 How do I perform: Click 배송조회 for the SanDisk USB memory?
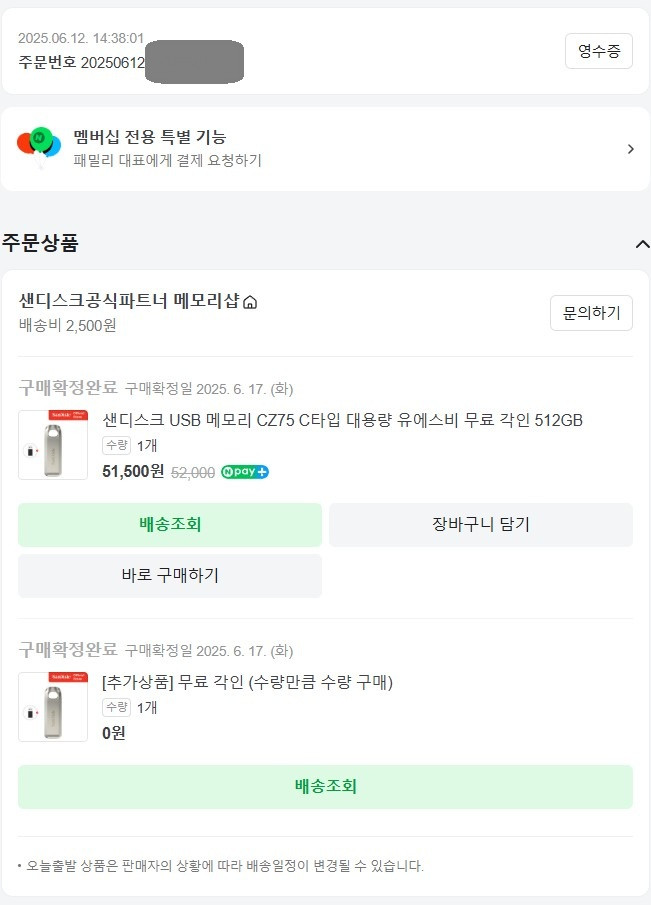tap(169, 524)
